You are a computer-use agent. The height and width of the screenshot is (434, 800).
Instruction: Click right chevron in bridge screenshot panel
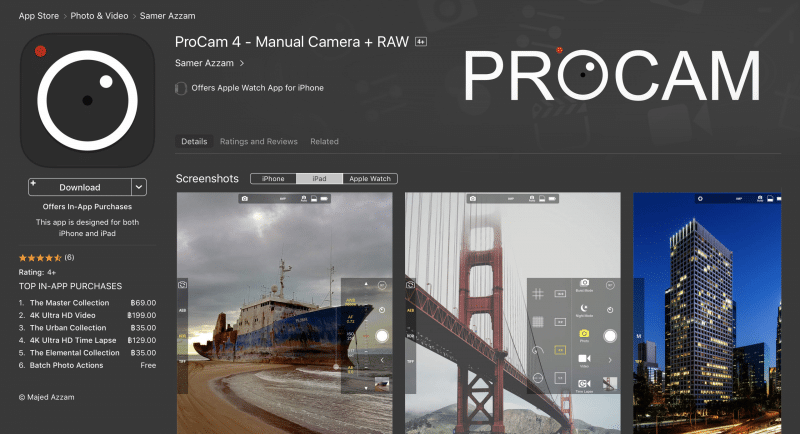[610, 360]
